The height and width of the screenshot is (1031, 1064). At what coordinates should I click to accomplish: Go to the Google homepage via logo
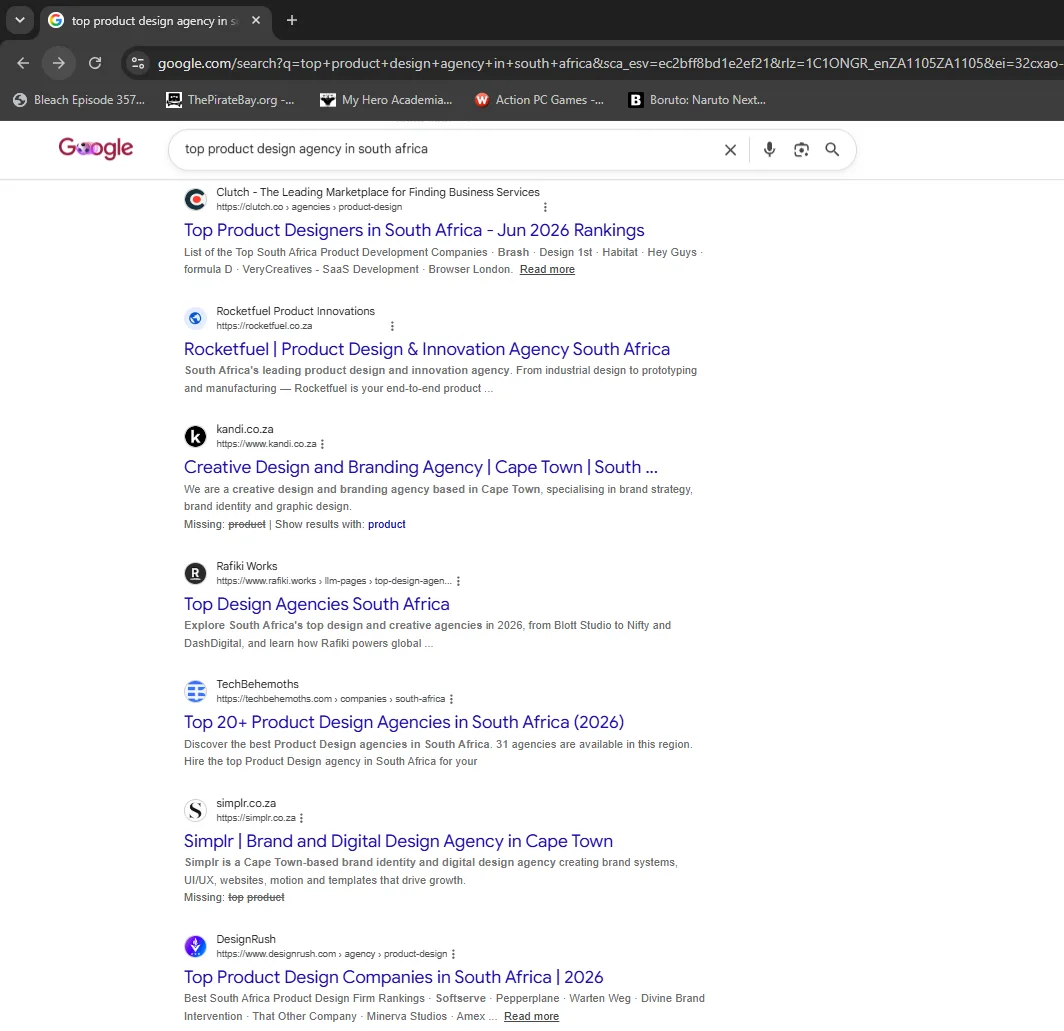96,148
